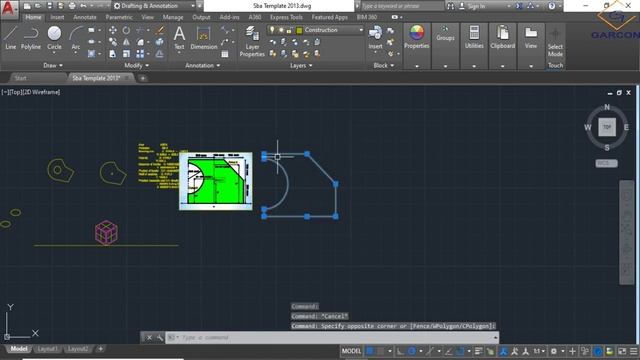This screenshot has height=360, width=640.
Task: Toggle lineweight display in status bar
Action: [478, 351]
